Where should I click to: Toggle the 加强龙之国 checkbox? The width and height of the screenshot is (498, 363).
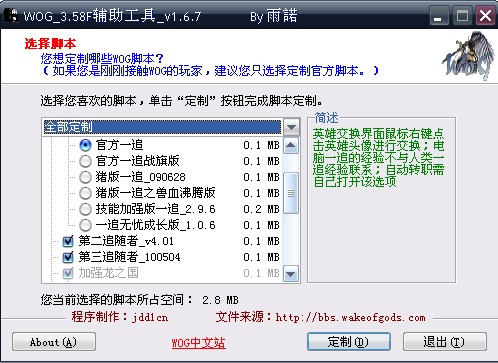(68, 273)
